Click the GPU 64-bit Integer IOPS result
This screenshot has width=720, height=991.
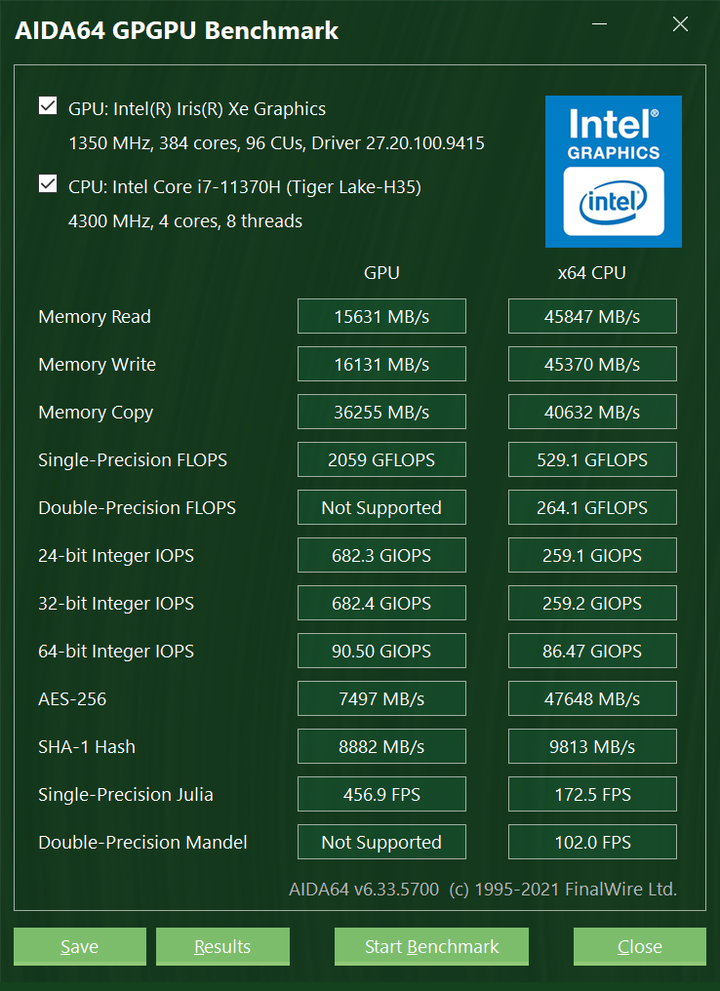click(x=382, y=651)
